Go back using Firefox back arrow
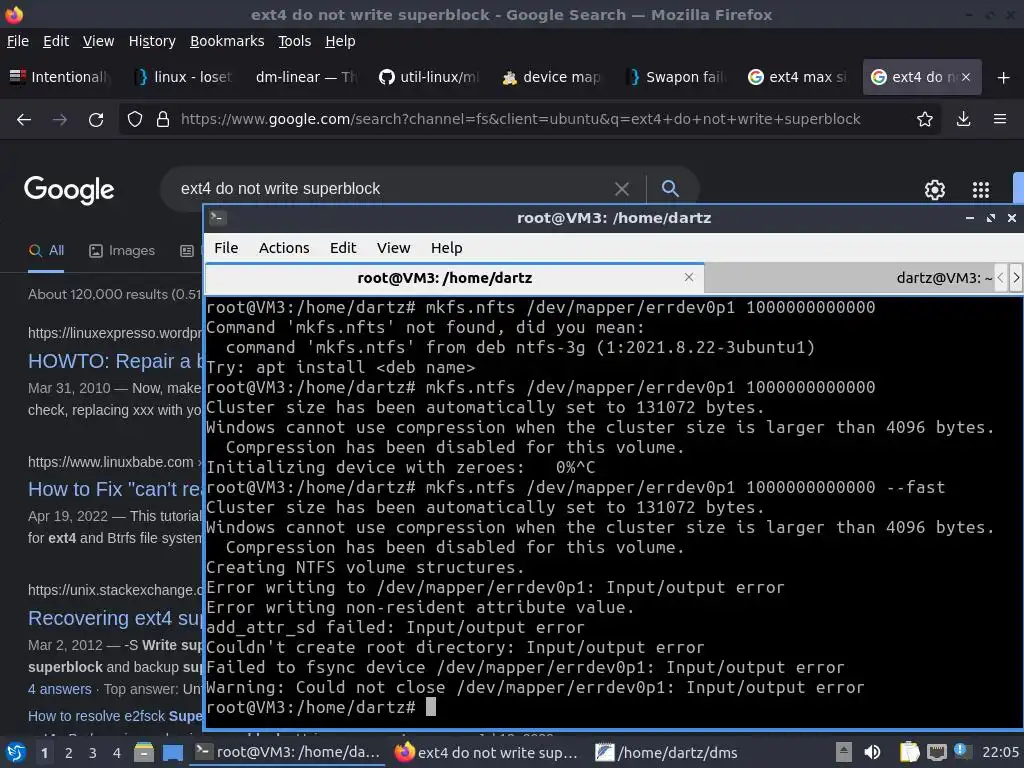The image size is (1024, 768). 24,120
